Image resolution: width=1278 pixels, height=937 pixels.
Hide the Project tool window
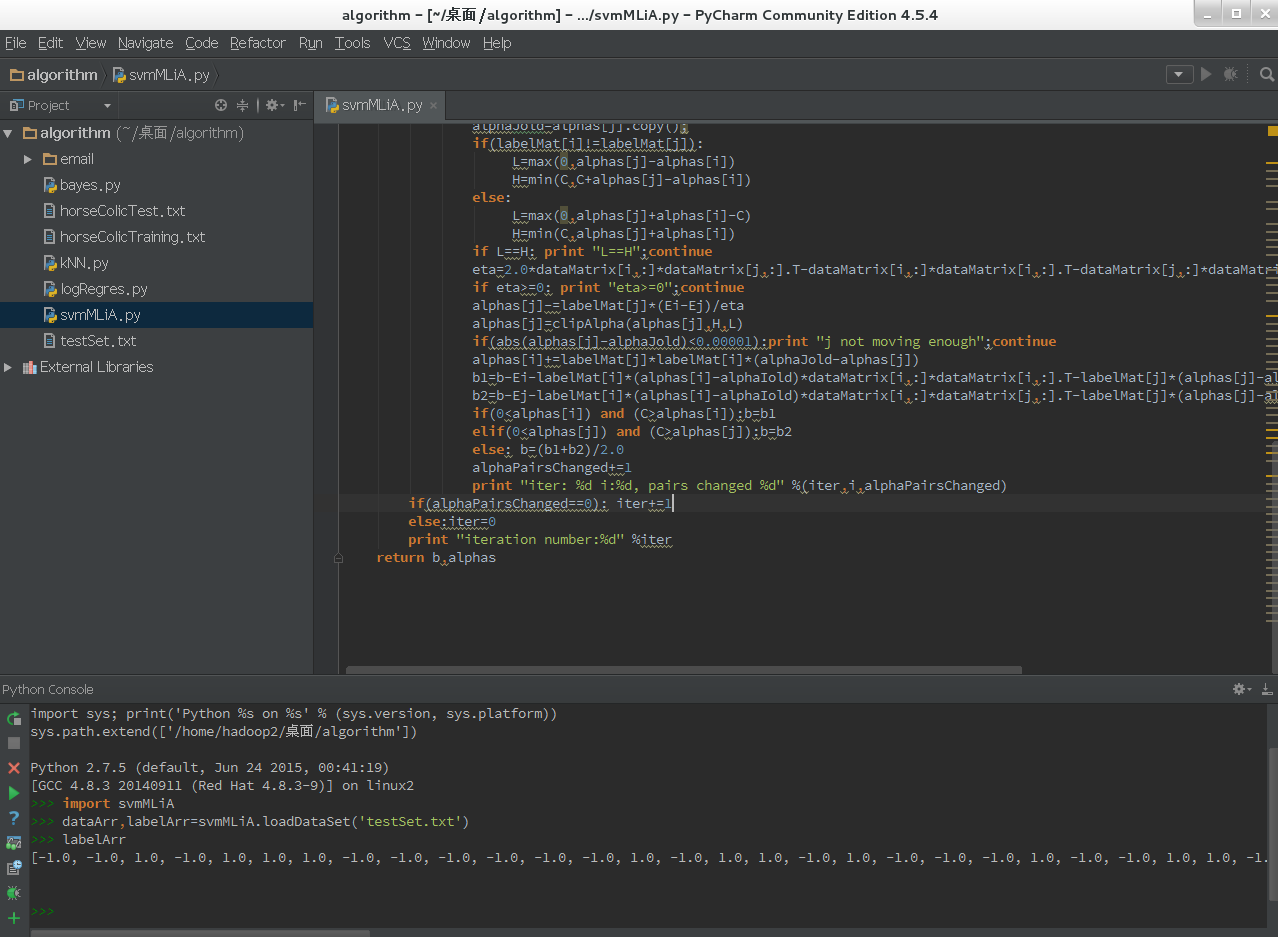pos(299,105)
